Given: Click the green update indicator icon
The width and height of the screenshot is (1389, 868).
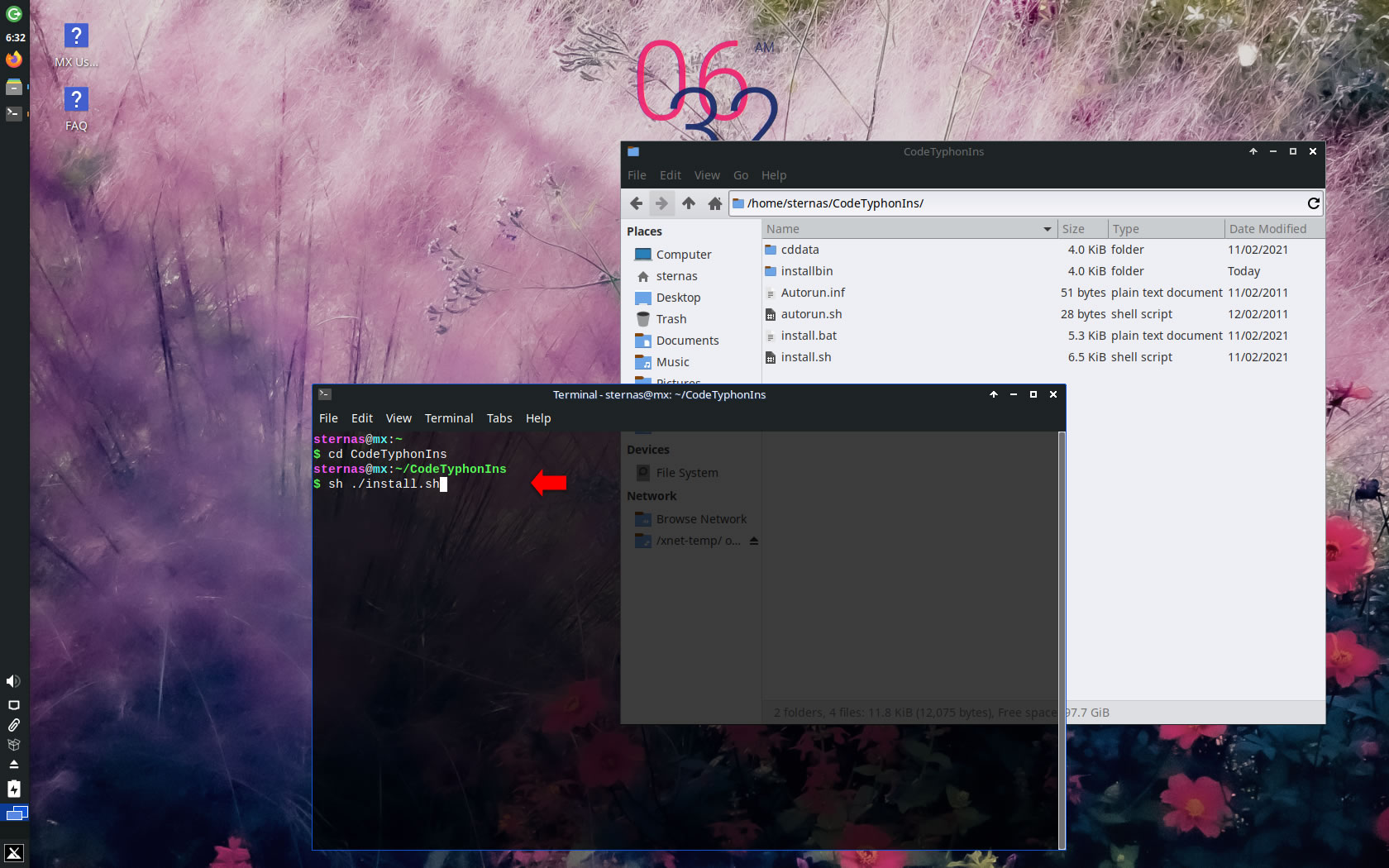Looking at the screenshot, I should pyautogui.click(x=14, y=14).
